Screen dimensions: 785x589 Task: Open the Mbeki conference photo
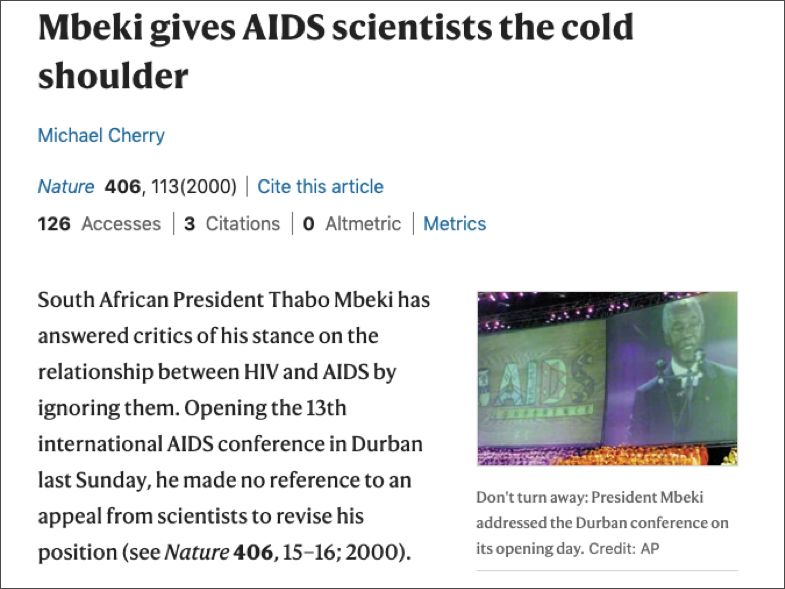click(x=607, y=379)
